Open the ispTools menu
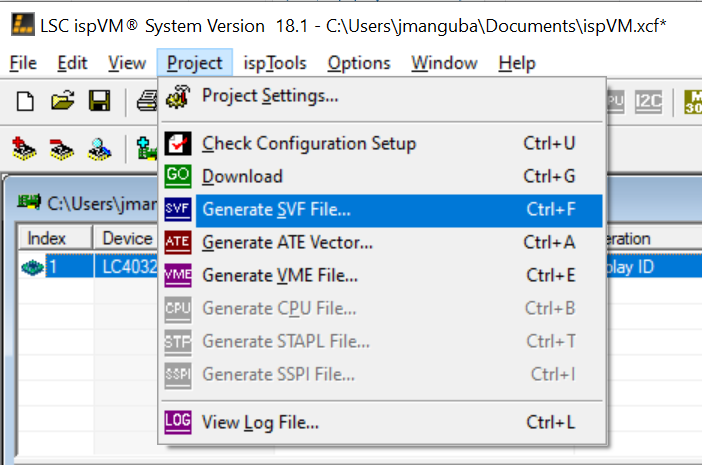The image size is (702, 465). [x=273, y=63]
